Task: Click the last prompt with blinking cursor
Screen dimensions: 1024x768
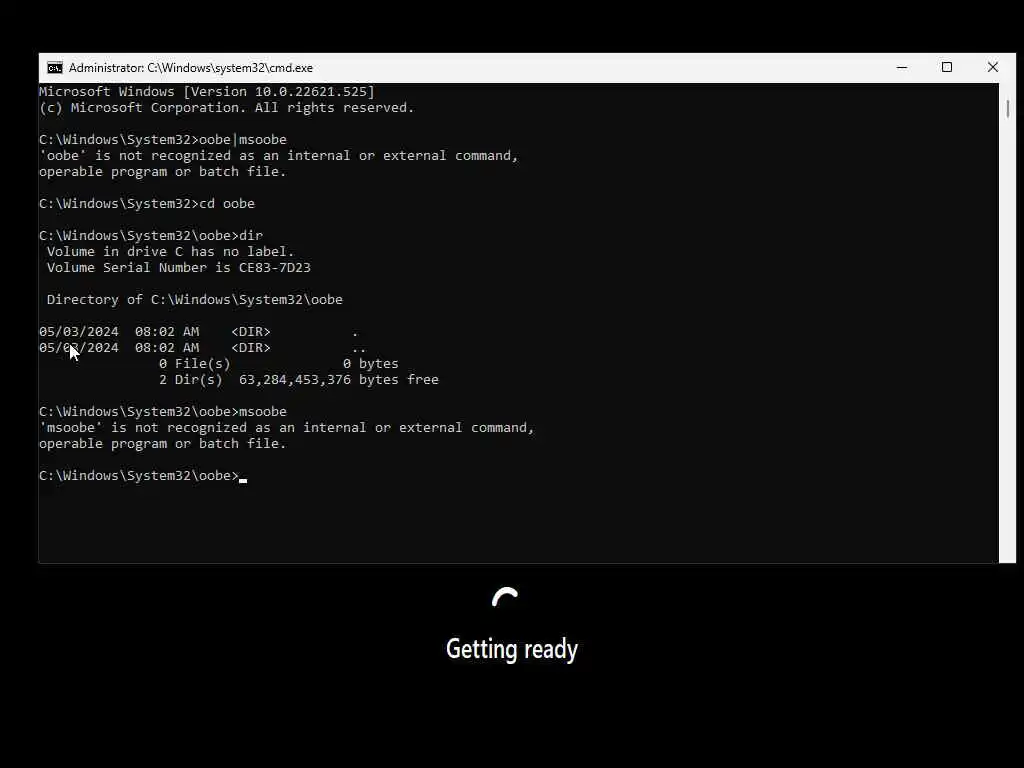Action: (143, 476)
